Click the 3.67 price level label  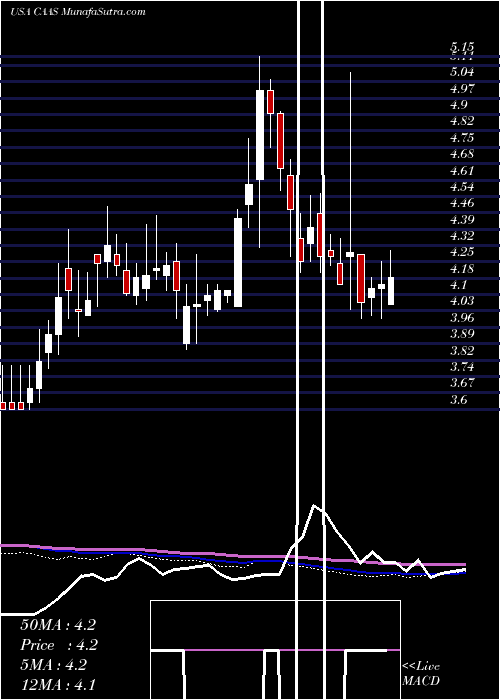coord(462,383)
